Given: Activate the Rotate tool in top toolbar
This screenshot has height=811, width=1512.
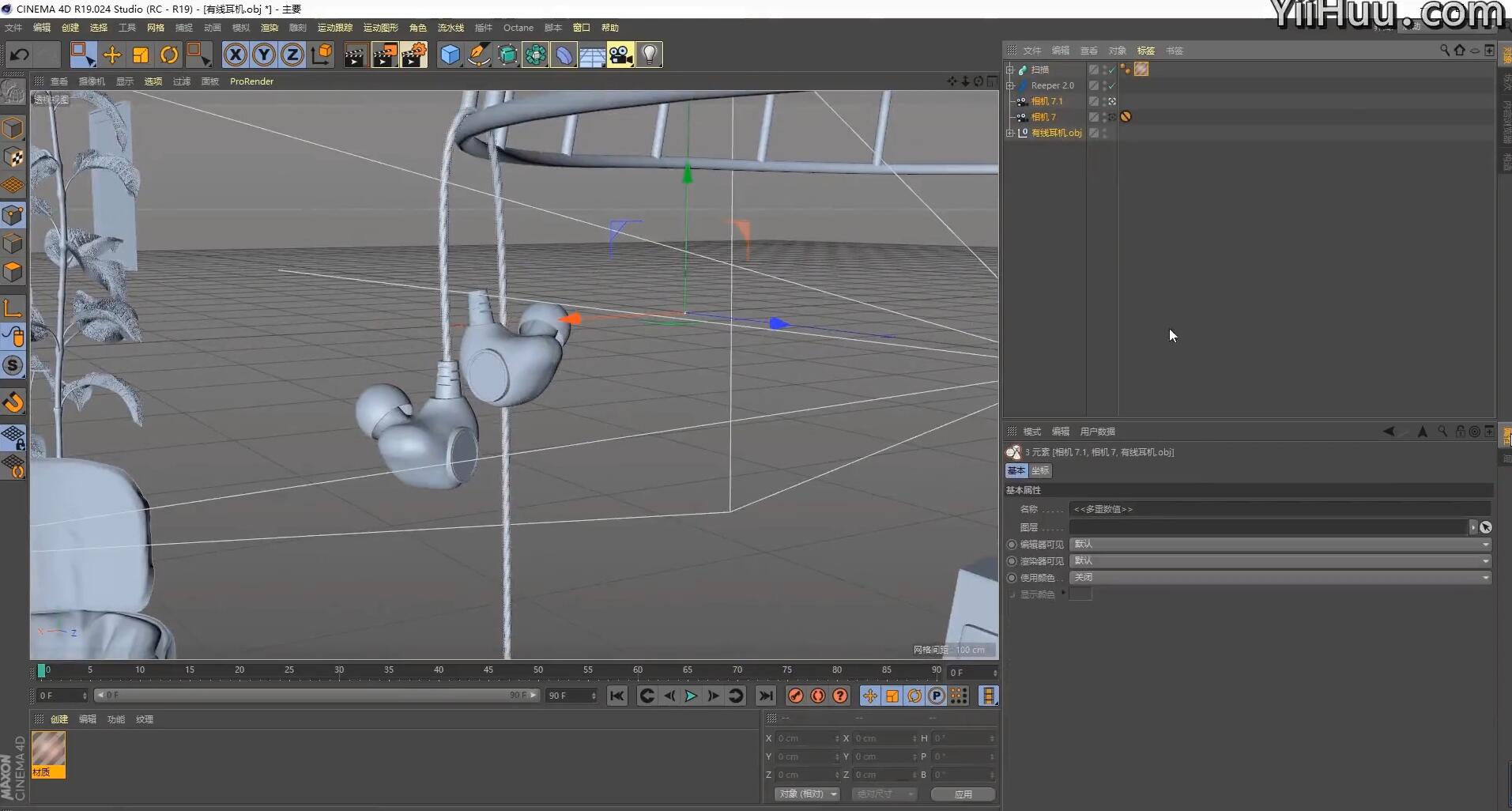Looking at the screenshot, I should click(169, 55).
